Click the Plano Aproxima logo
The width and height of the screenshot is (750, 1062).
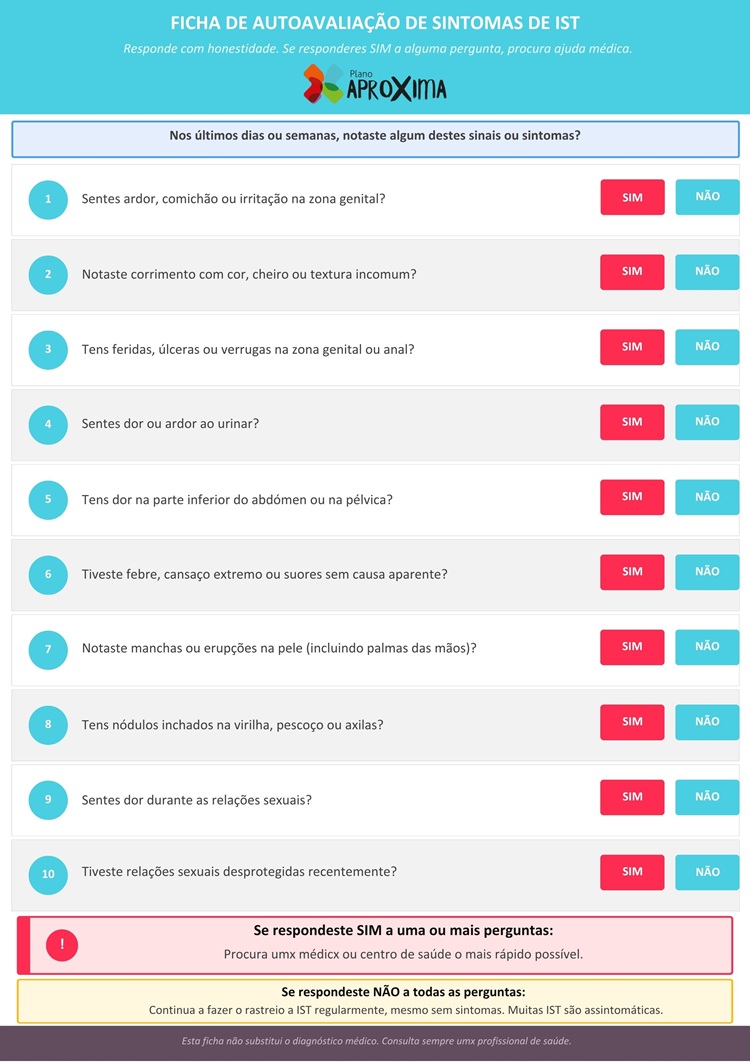click(x=375, y=85)
